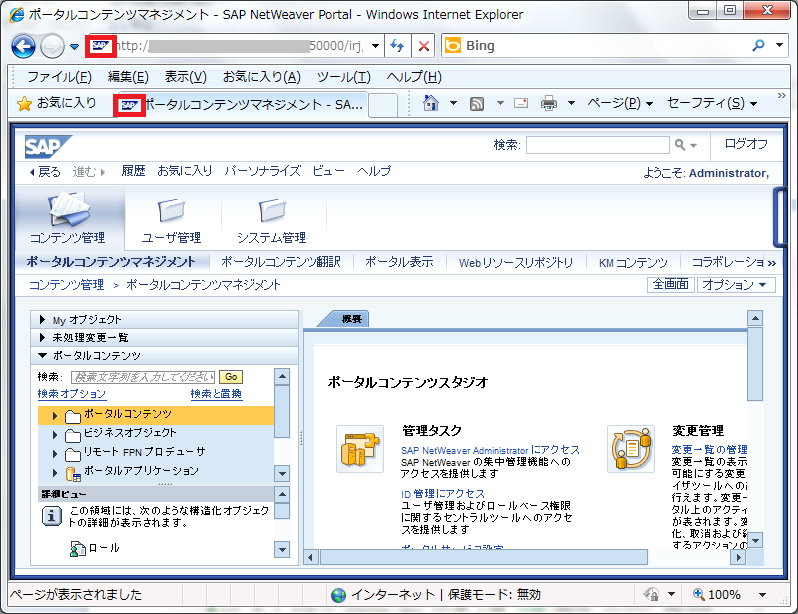The image size is (798, 614).
Task: Open the システム管理 folder icon
Action: (x=272, y=210)
